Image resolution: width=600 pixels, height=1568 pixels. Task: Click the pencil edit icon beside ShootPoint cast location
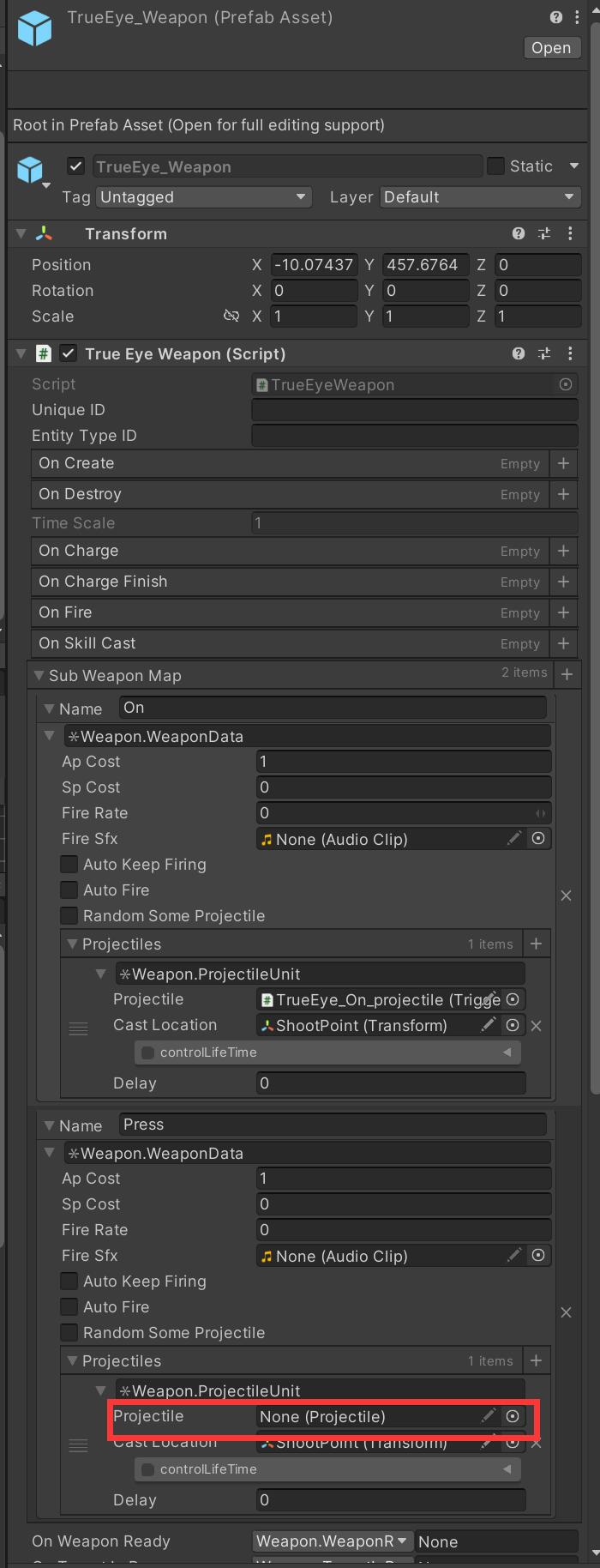(489, 1025)
